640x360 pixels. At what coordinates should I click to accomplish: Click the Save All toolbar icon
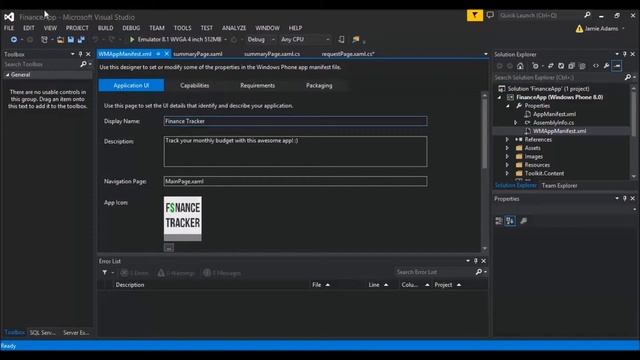(x=81, y=40)
